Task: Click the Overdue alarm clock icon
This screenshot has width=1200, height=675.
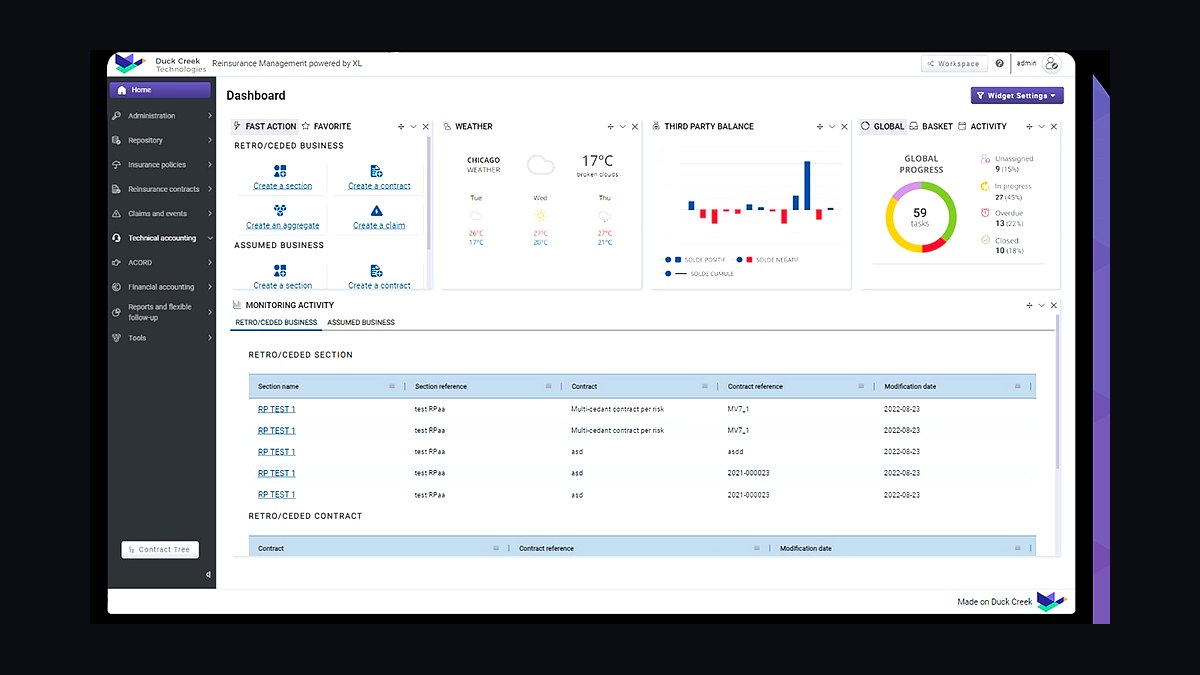Action: pos(986,213)
